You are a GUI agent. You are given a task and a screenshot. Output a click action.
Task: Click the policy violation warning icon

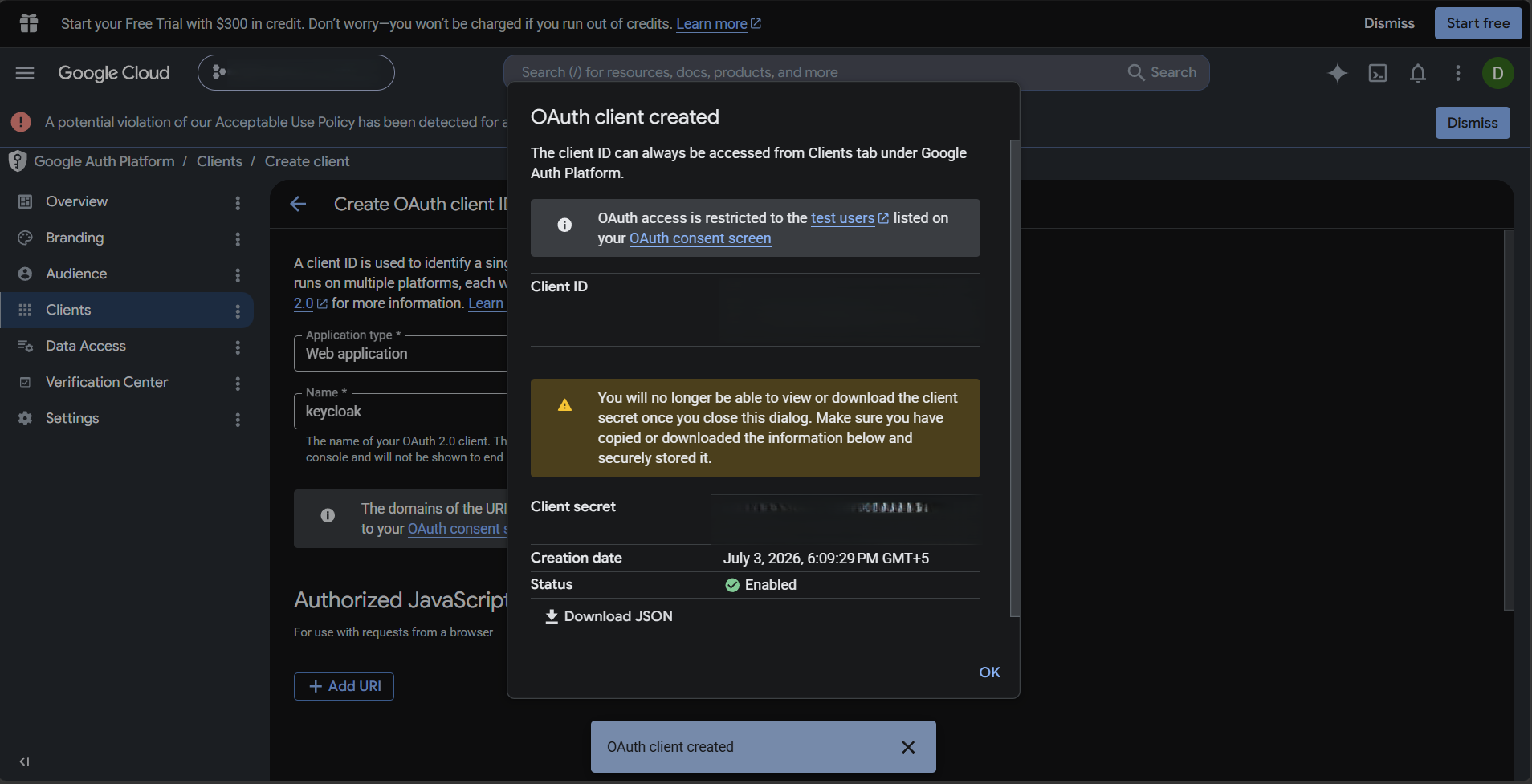click(x=21, y=122)
